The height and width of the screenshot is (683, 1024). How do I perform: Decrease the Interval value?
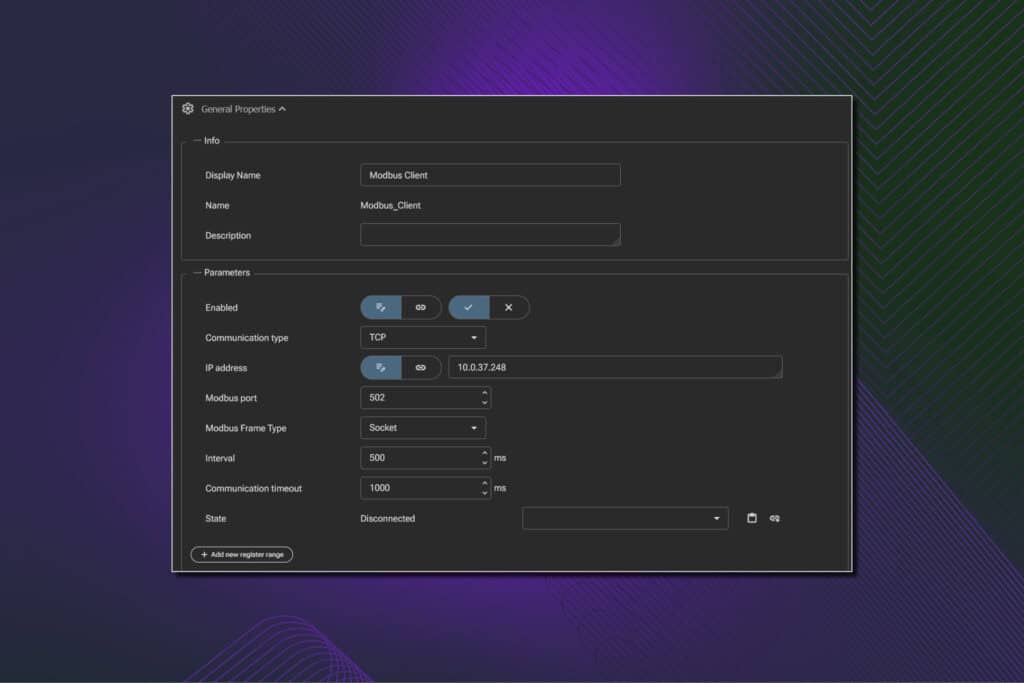click(x=485, y=462)
